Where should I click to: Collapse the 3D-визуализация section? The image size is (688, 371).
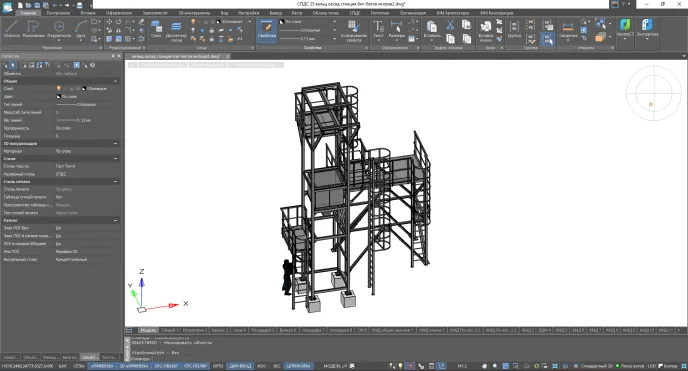(115, 143)
